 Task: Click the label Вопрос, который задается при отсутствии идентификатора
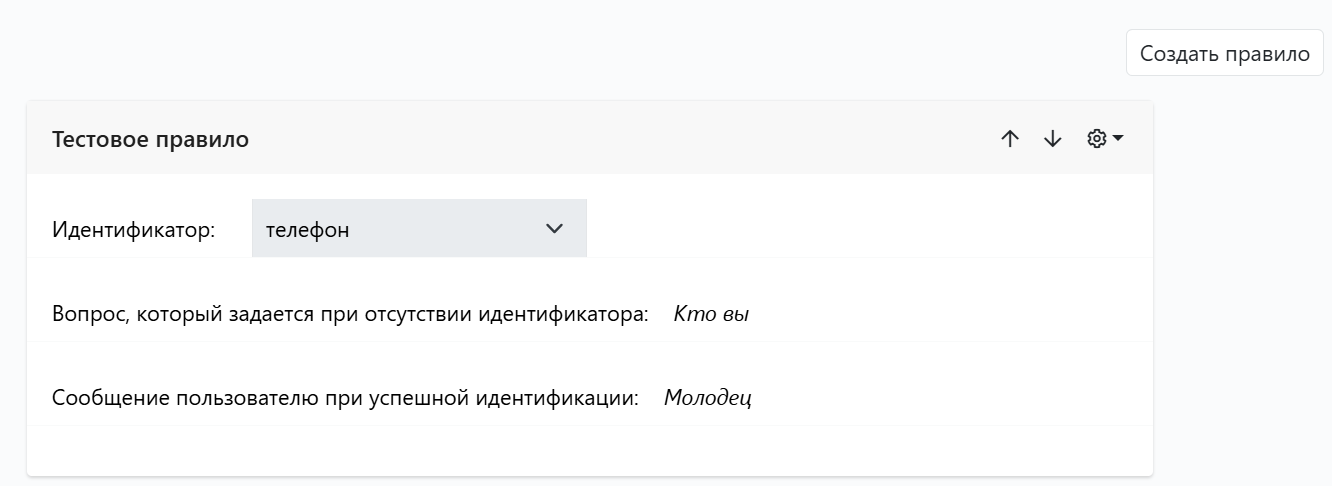point(350,314)
